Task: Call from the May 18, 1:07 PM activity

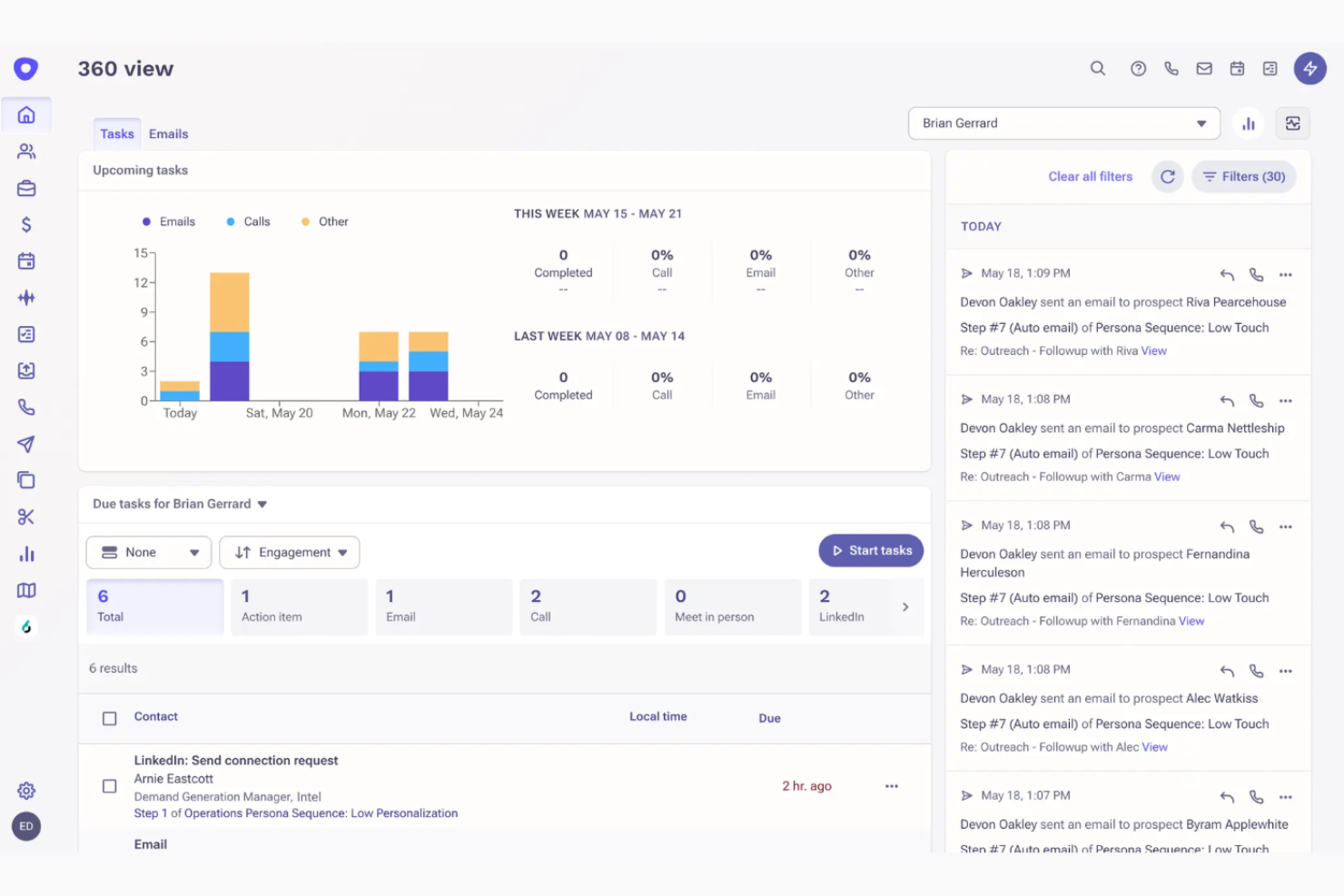Action: [1256, 797]
